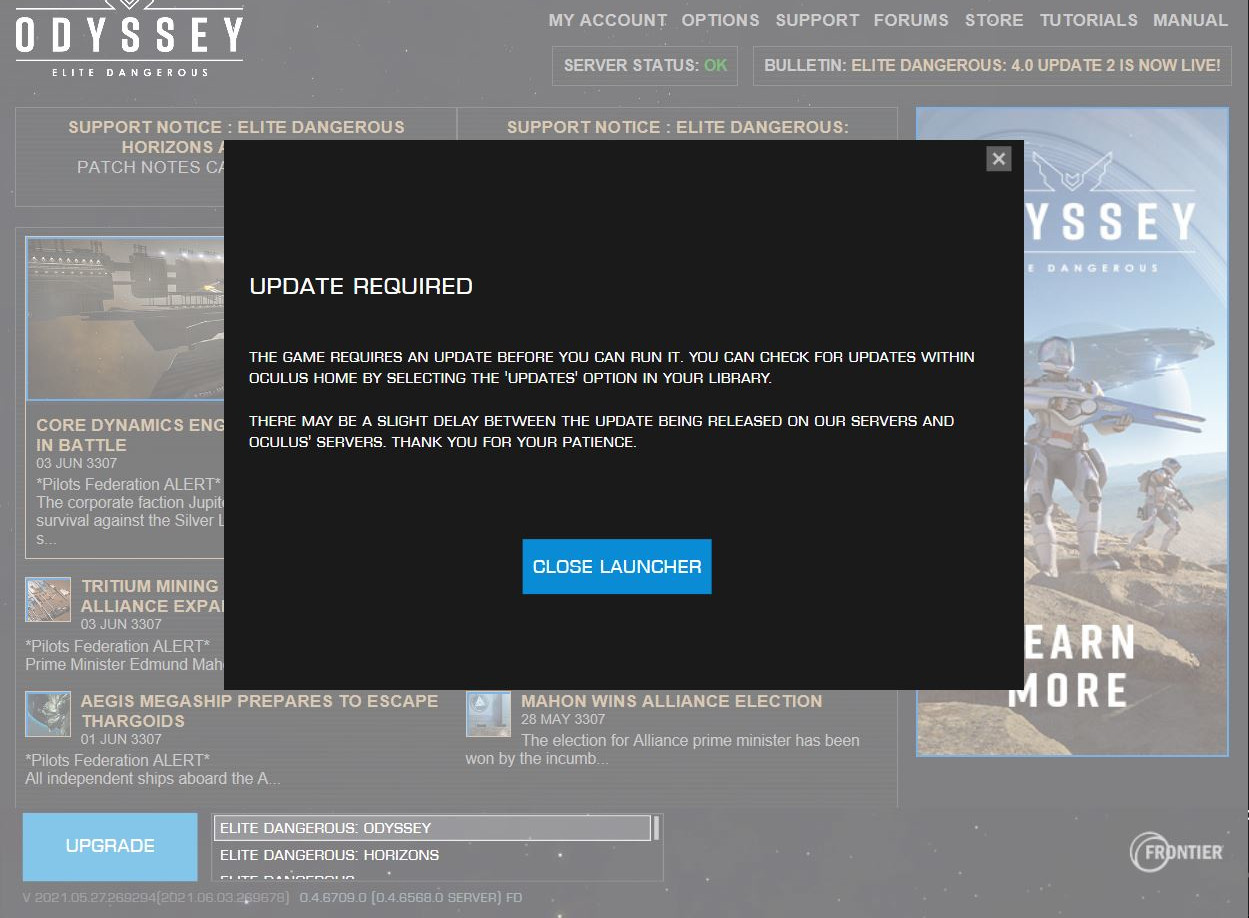Open the Core Dynamics featured article headline

tap(130, 435)
